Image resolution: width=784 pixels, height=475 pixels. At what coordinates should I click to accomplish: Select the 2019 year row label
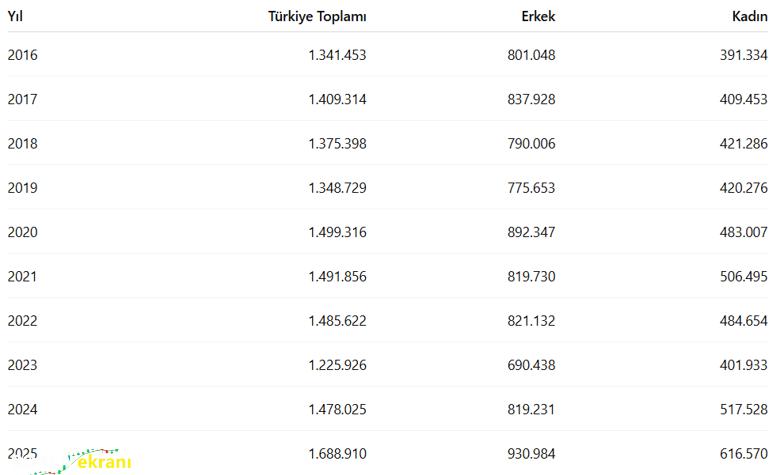tap(22, 188)
